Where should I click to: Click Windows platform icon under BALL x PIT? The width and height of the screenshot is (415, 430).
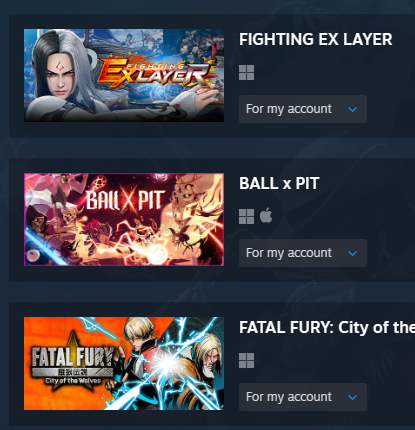[x=246, y=216]
